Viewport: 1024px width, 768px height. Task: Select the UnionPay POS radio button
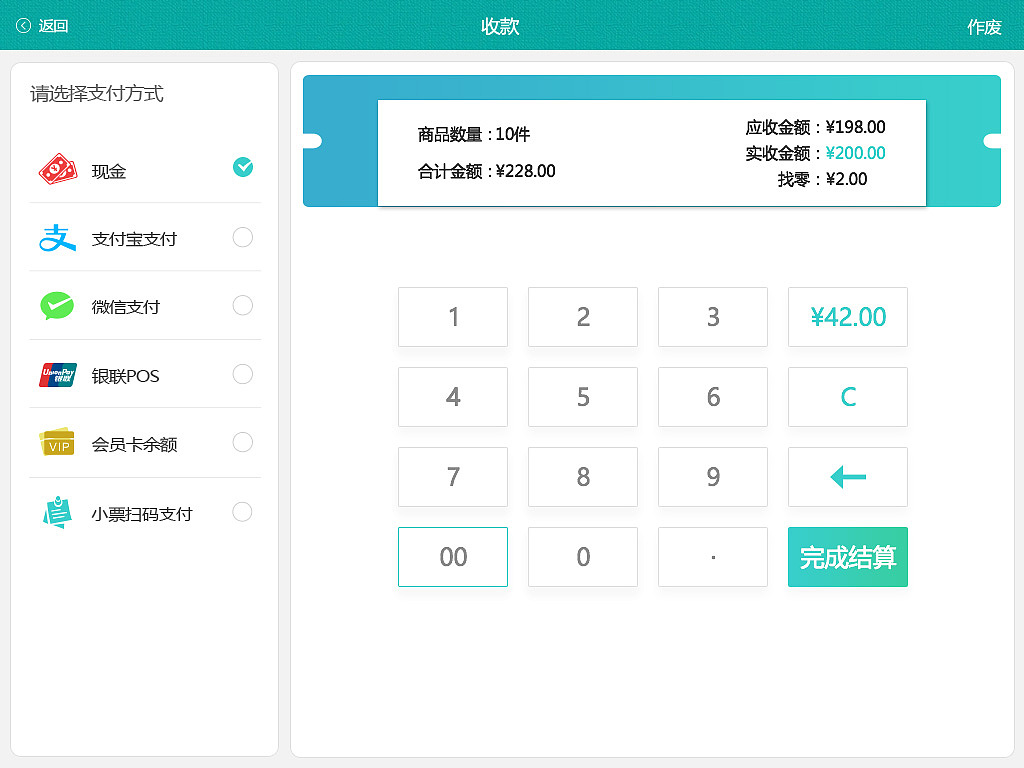243,374
